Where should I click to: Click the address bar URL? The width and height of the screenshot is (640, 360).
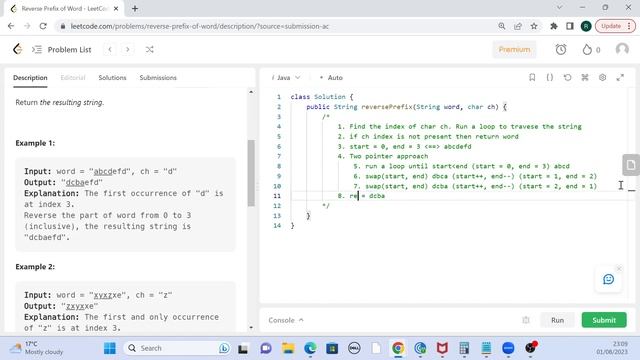coord(200,26)
